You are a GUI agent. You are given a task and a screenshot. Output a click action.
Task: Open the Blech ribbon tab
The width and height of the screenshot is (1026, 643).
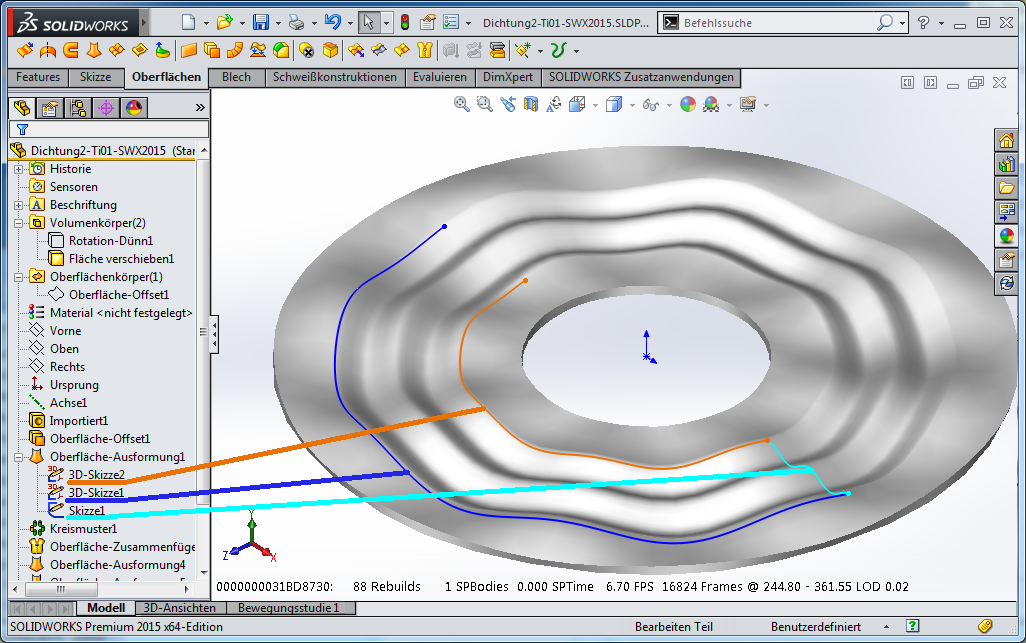click(237, 77)
